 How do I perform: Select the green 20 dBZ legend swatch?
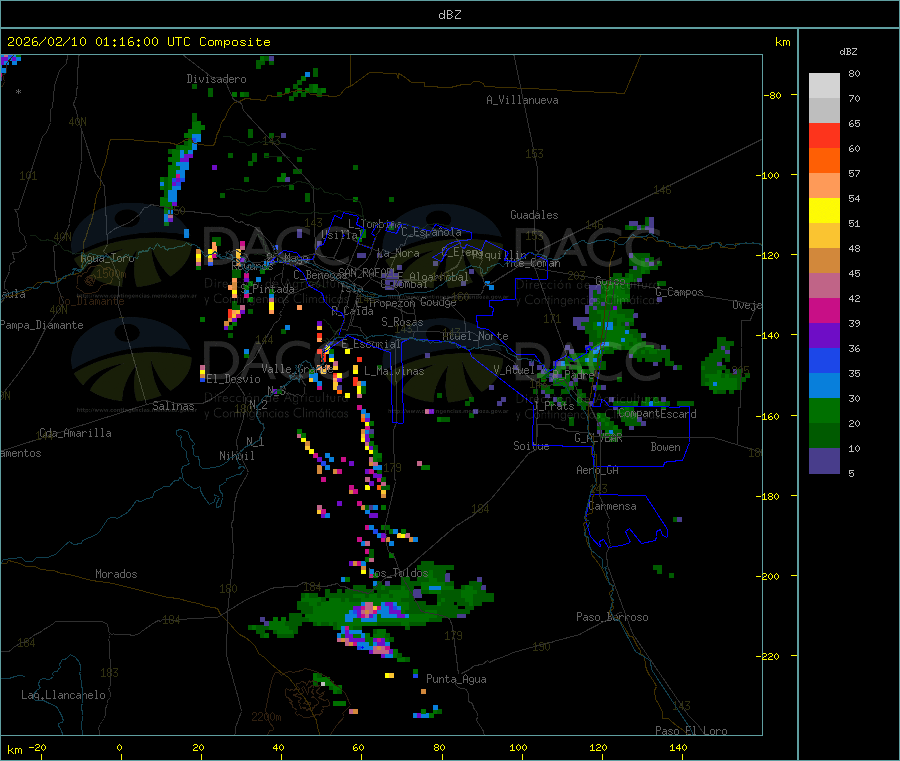pyautogui.click(x=824, y=410)
